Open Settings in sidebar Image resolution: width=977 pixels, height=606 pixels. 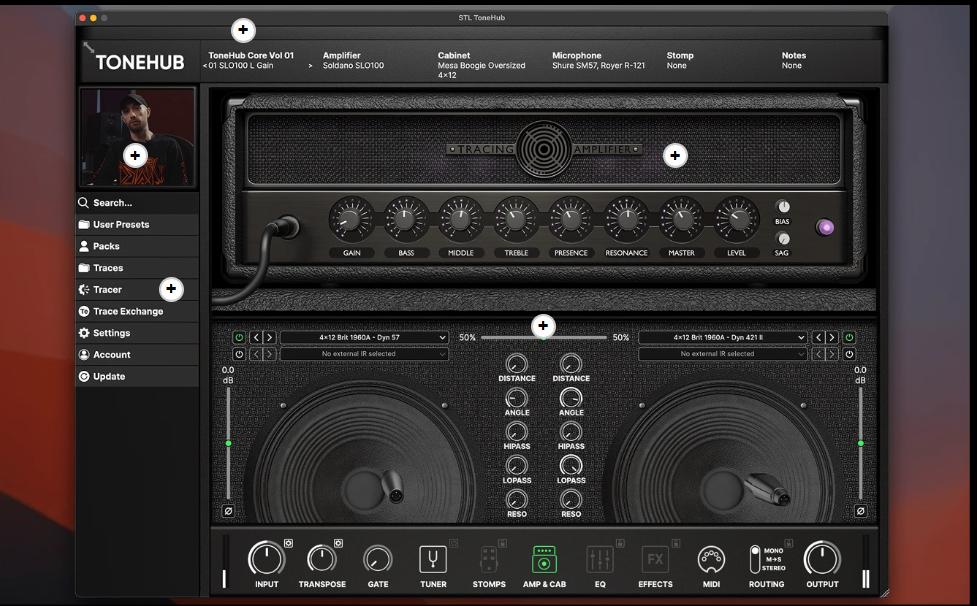tap(137, 333)
